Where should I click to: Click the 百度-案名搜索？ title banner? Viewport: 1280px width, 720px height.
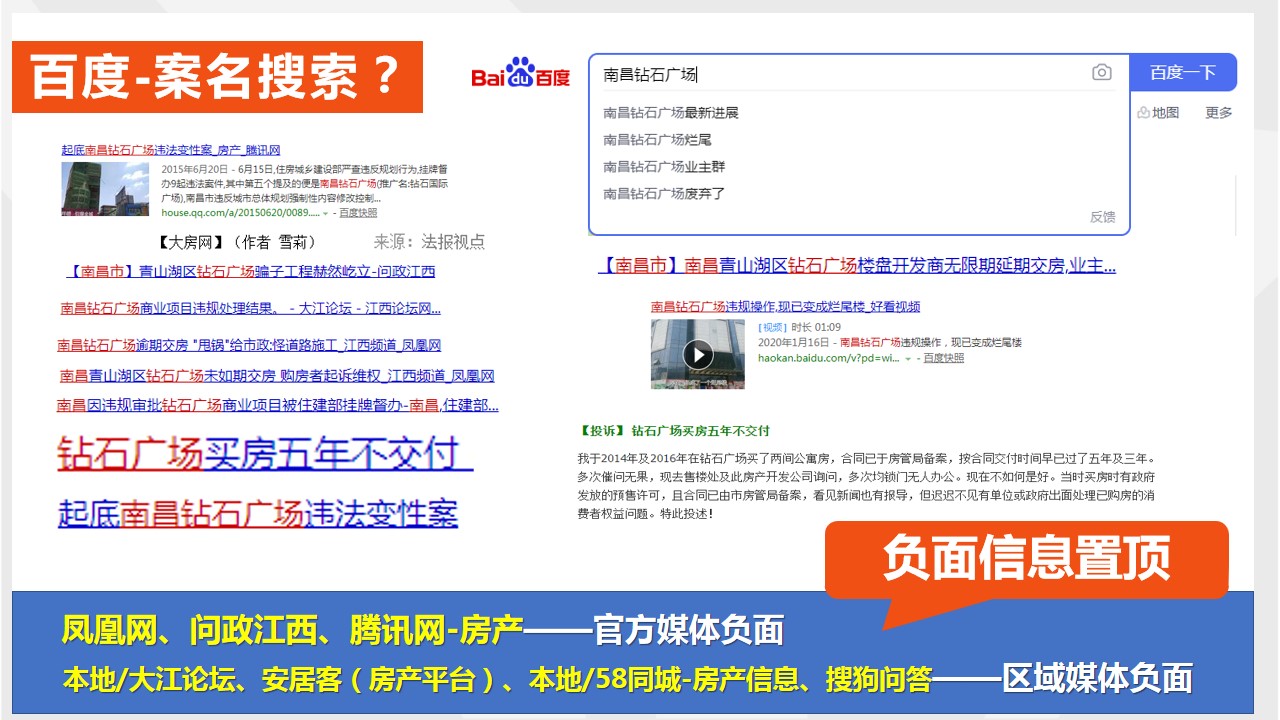point(217,77)
